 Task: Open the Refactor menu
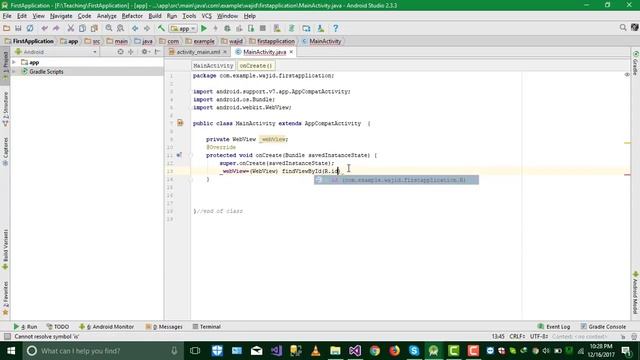132,16
